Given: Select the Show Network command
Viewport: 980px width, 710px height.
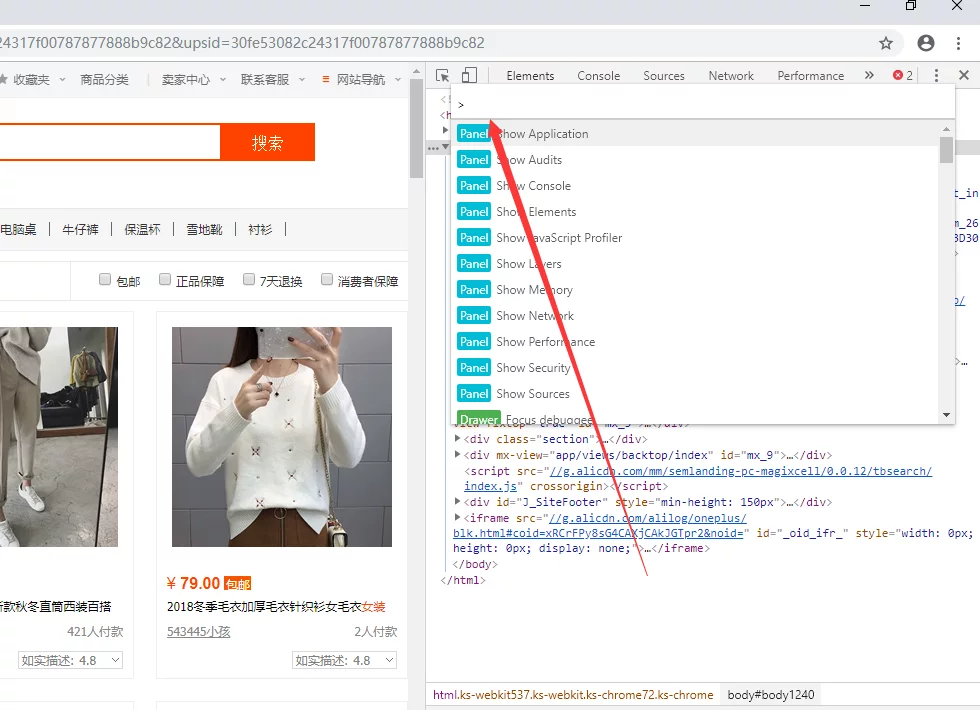Looking at the screenshot, I should (x=695, y=316).
